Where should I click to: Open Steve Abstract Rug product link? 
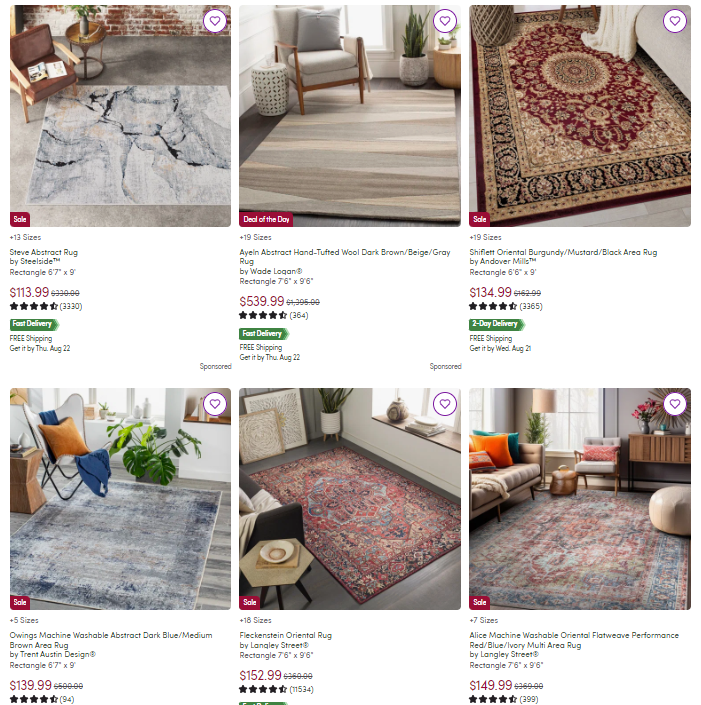pyautogui.click(x=44, y=252)
